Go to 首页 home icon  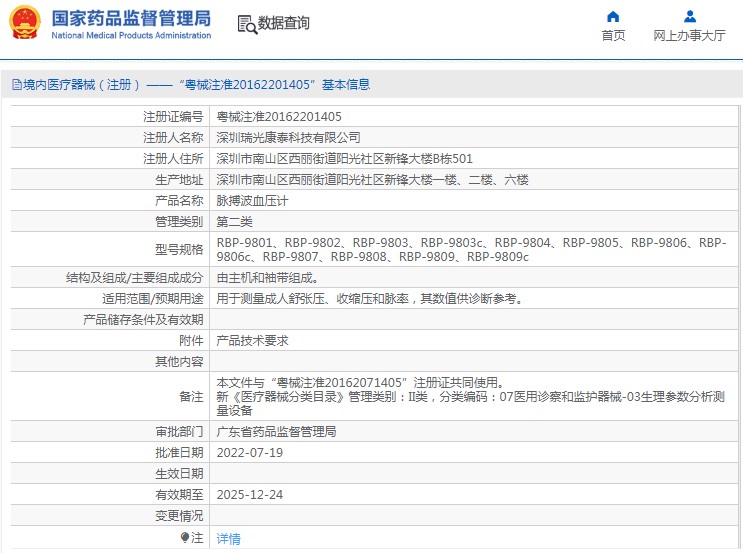pyautogui.click(x=613, y=17)
